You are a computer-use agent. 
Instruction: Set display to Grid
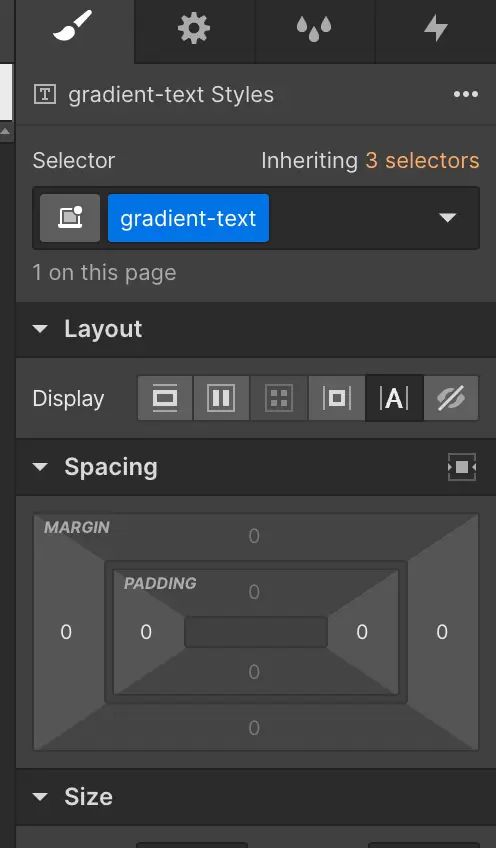tap(279, 399)
